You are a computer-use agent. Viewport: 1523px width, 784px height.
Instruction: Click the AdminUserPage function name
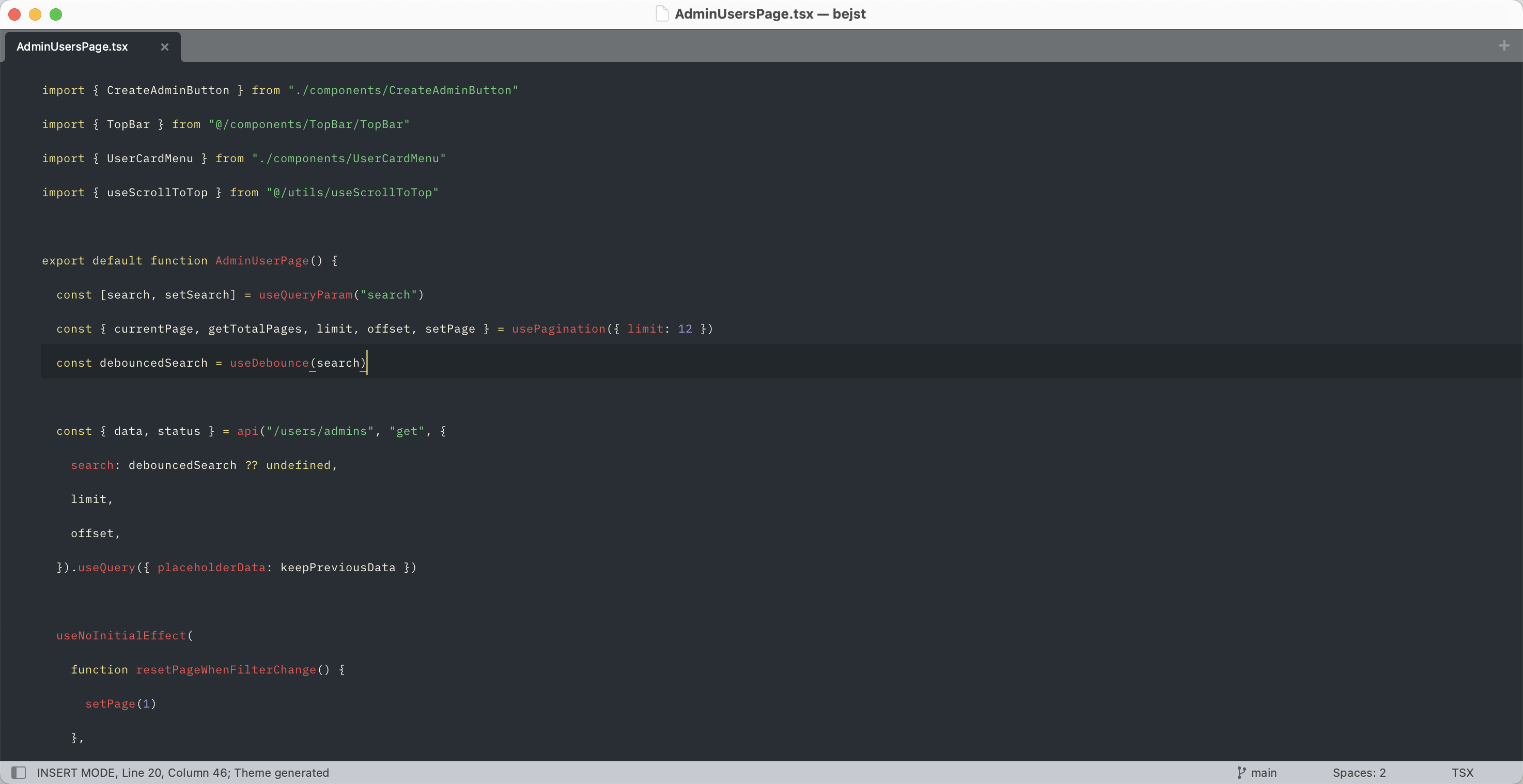[x=262, y=261]
